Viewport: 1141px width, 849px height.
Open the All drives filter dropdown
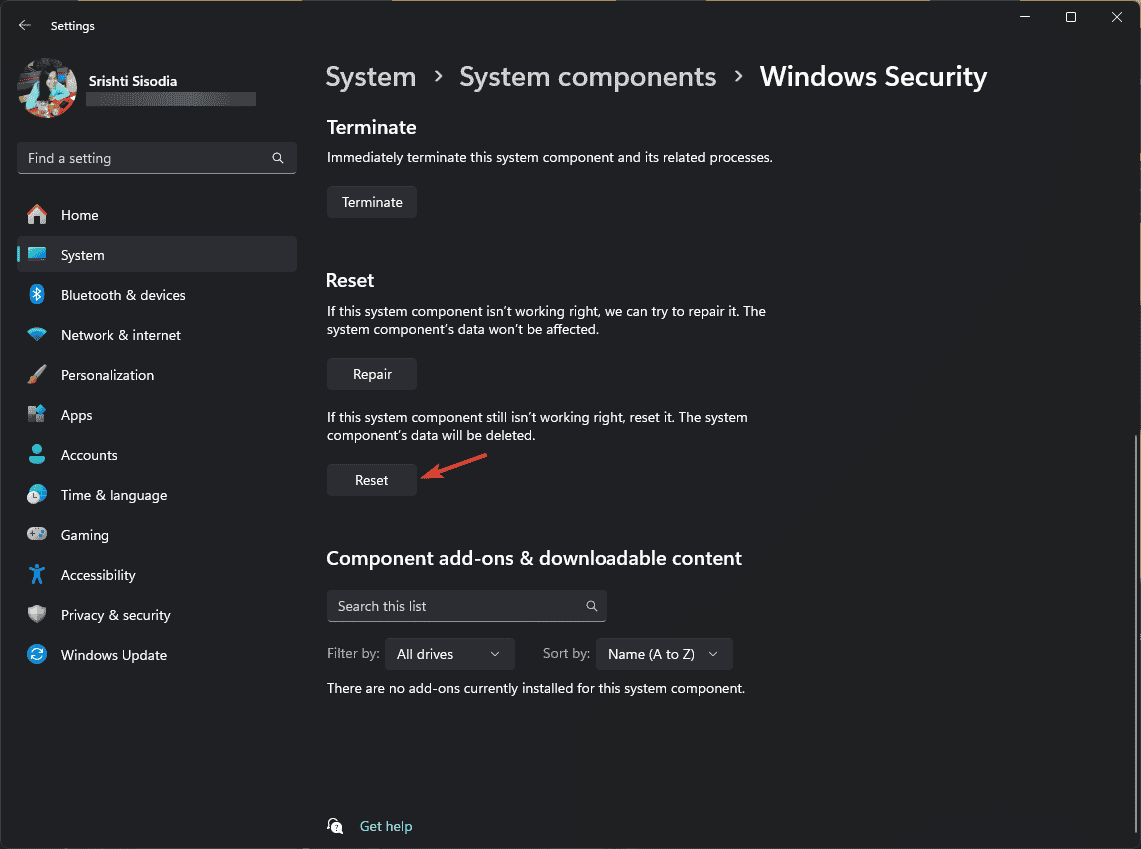[449, 653]
